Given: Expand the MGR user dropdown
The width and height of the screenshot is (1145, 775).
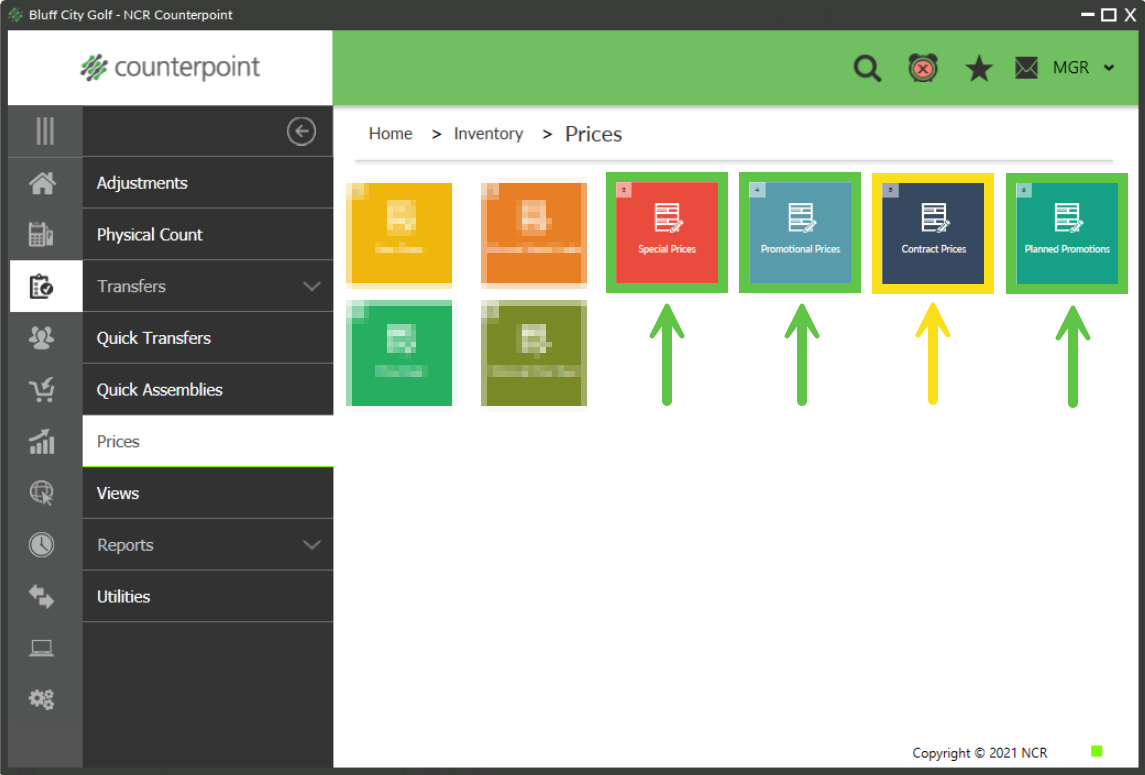Looking at the screenshot, I should [x=1084, y=68].
